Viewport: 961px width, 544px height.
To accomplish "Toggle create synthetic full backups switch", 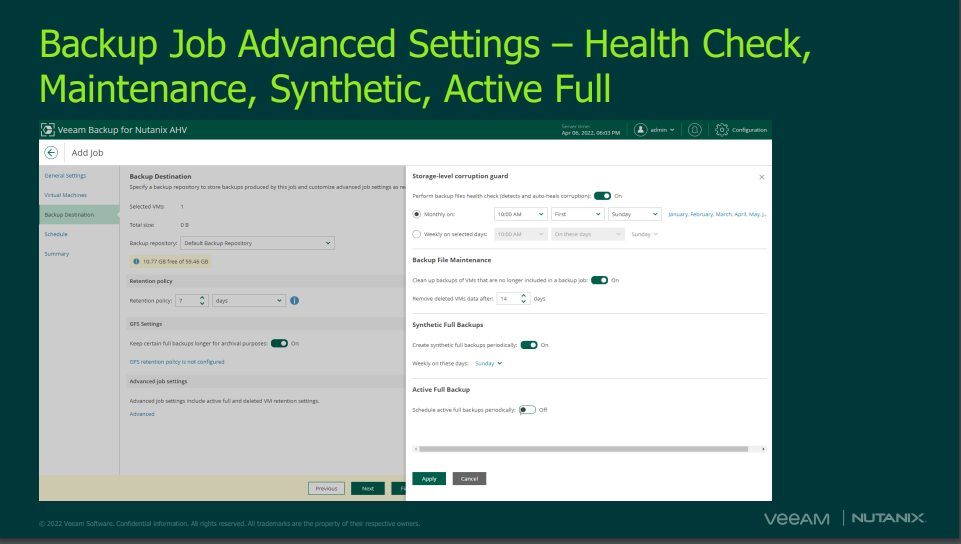I will [x=529, y=345].
